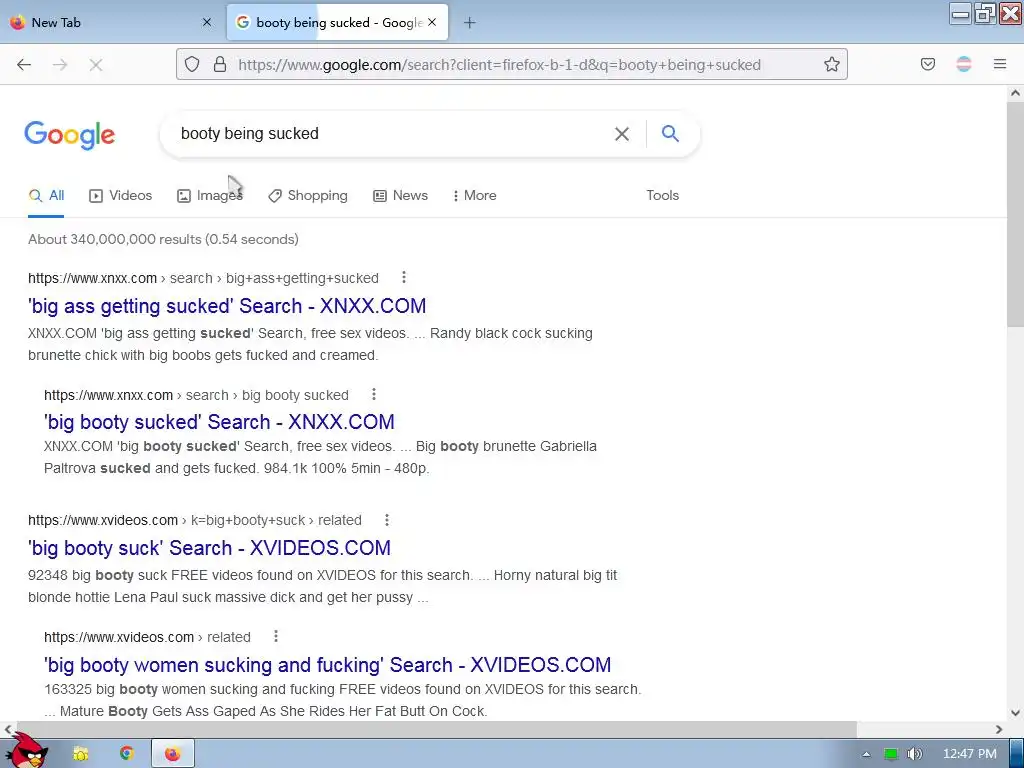Save page to Pocket icon

coord(927,64)
